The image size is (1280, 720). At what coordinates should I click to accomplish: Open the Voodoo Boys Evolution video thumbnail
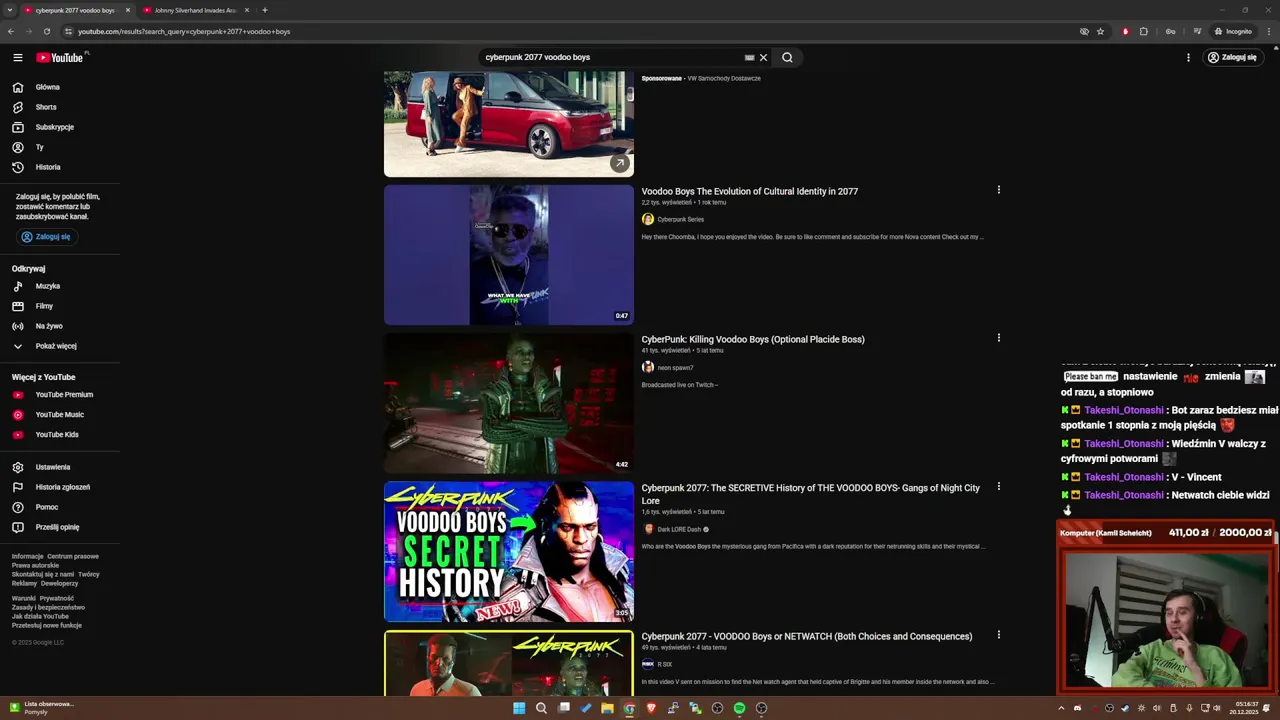click(x=509, y=255)
